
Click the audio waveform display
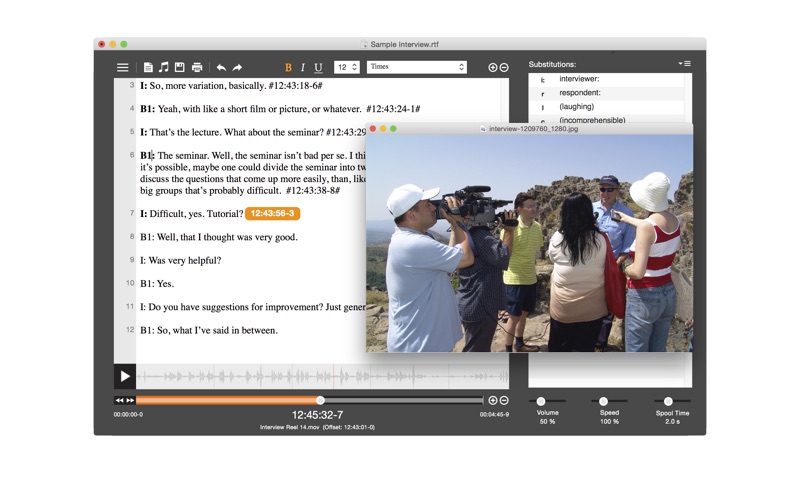322,377
